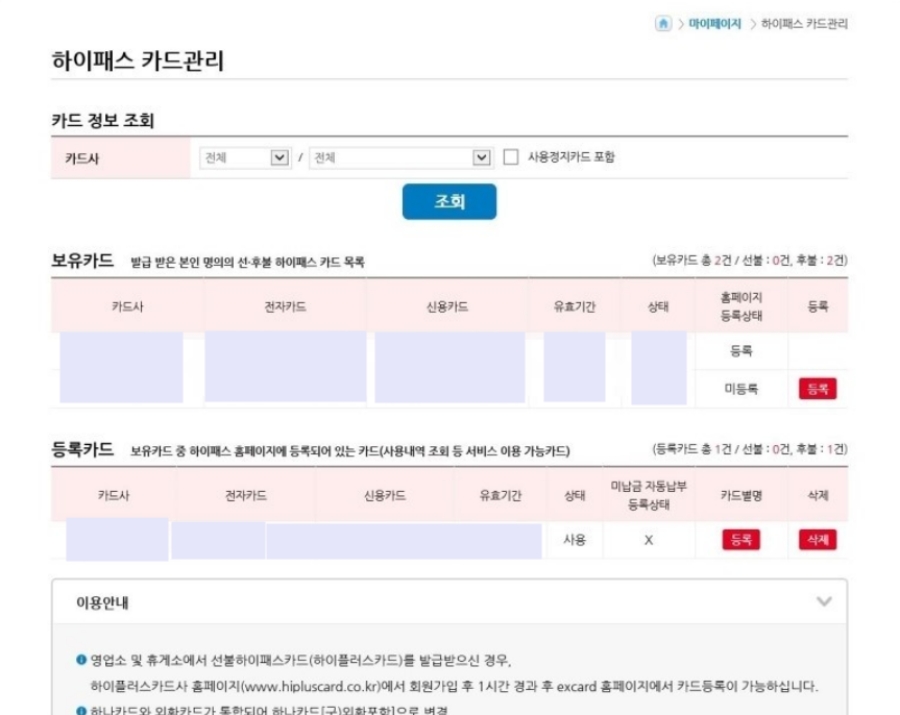
Task: Click X value under 미납금 자동납부
Action: (649, 540)
